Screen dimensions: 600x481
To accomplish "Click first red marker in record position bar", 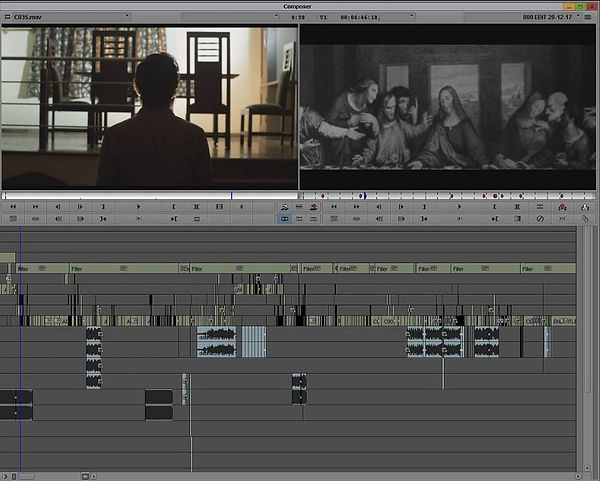I will 322,196.
